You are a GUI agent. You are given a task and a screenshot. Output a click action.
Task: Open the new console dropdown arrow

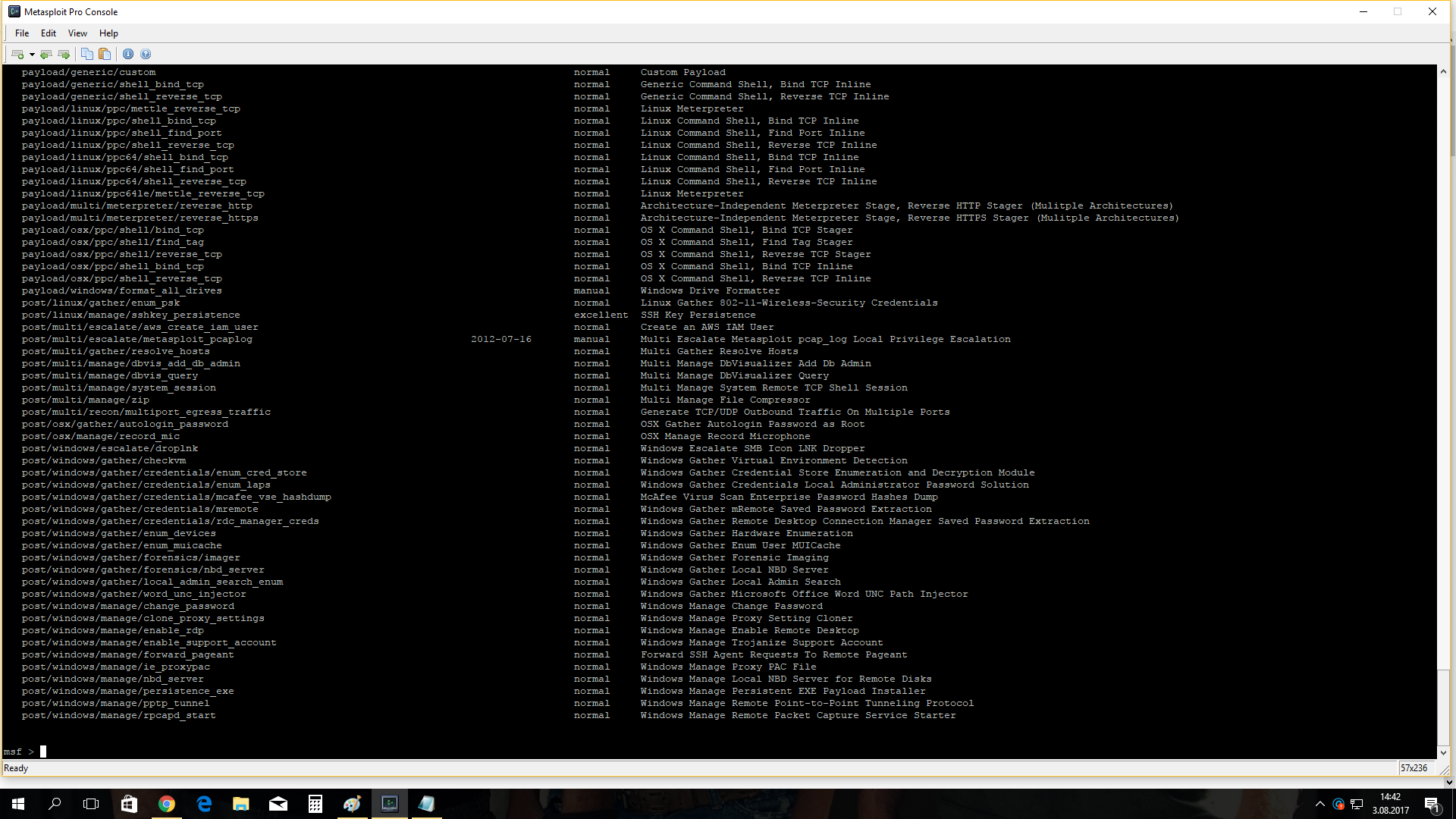32,54
